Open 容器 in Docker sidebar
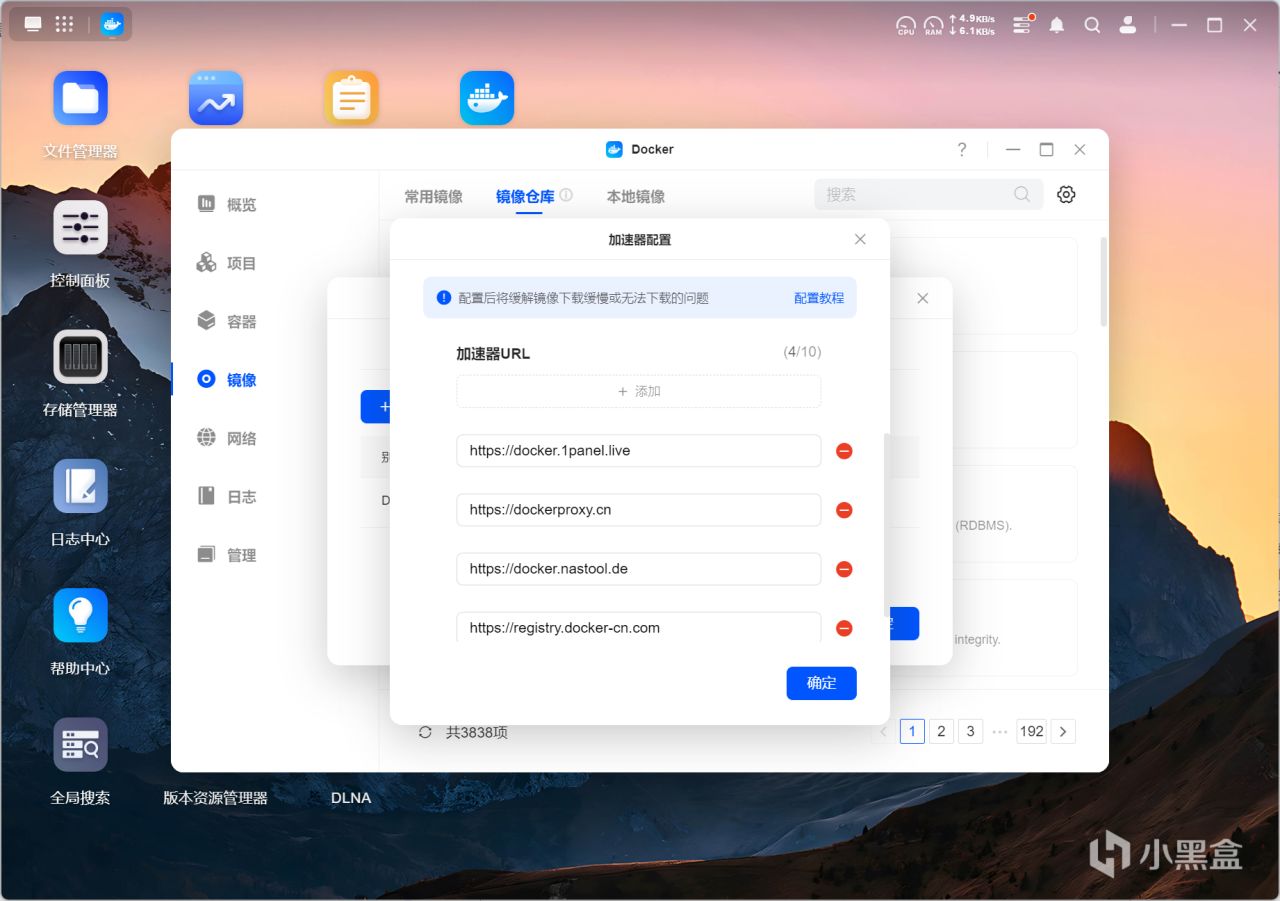Viewport: 1280px width, 901px height. click(227, 321)
